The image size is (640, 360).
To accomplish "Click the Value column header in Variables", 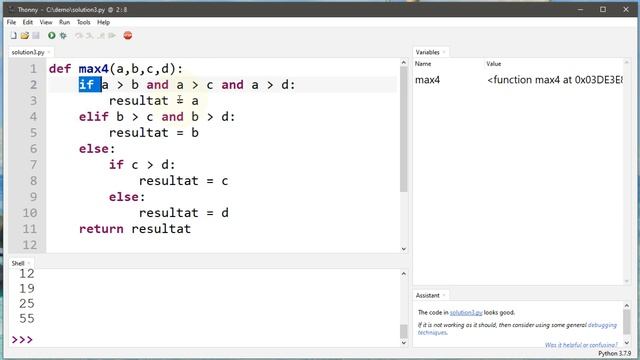I will click(x=493, y=64).
